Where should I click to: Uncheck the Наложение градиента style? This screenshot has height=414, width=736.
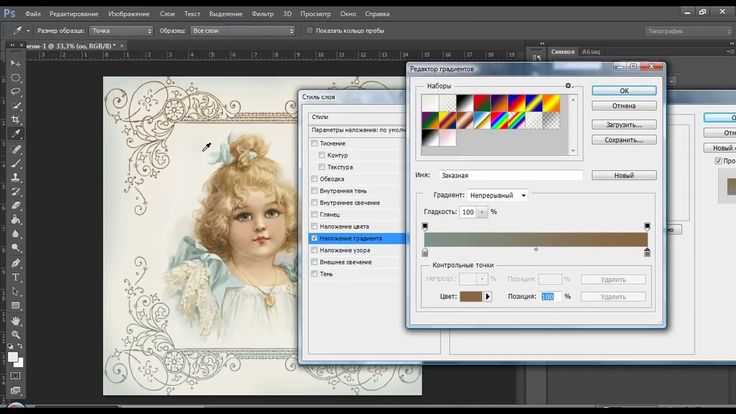pos(316,239)
